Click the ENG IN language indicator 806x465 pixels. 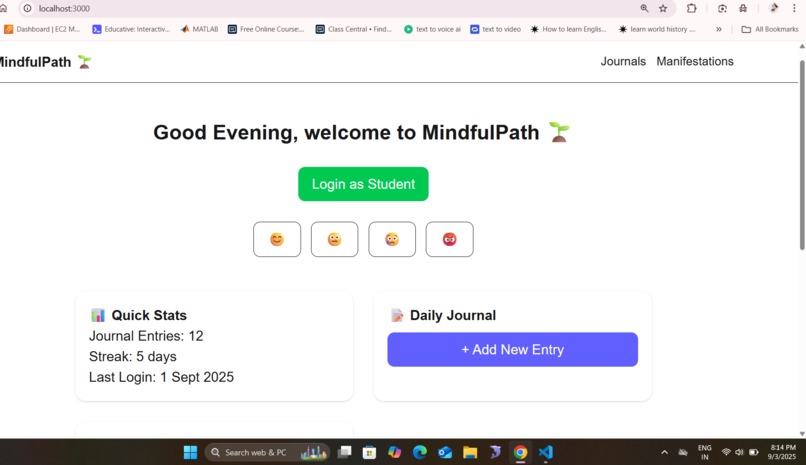[x=705, y=452]
